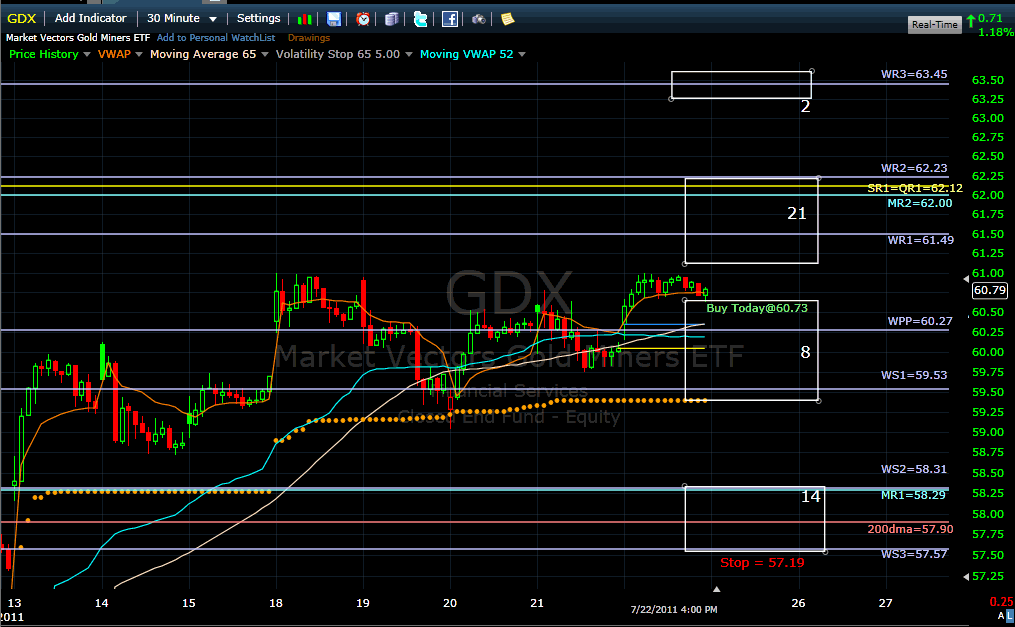1015x627 pixels.
Task: Click the 7/22/2011 4:00 PM time label
Action: [674, 610]
